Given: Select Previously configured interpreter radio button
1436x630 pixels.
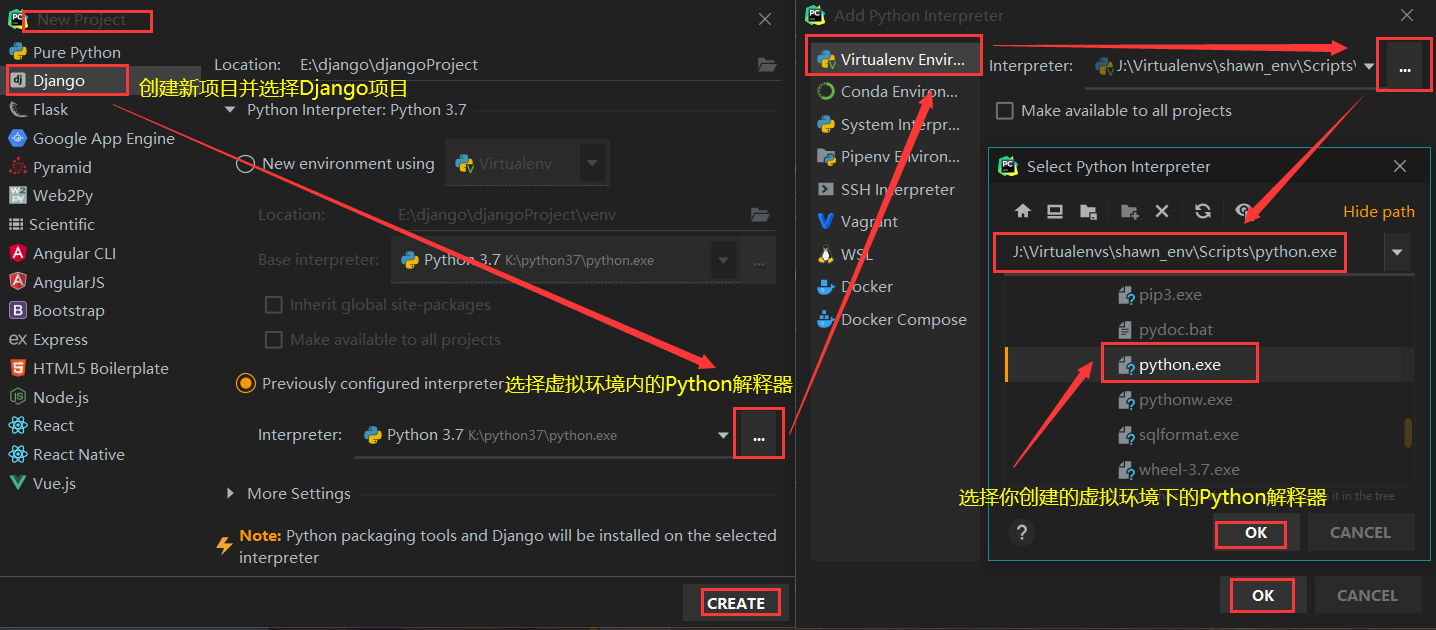Looking at the screenshot, I should pyautogui.click(x=245, y=384).
